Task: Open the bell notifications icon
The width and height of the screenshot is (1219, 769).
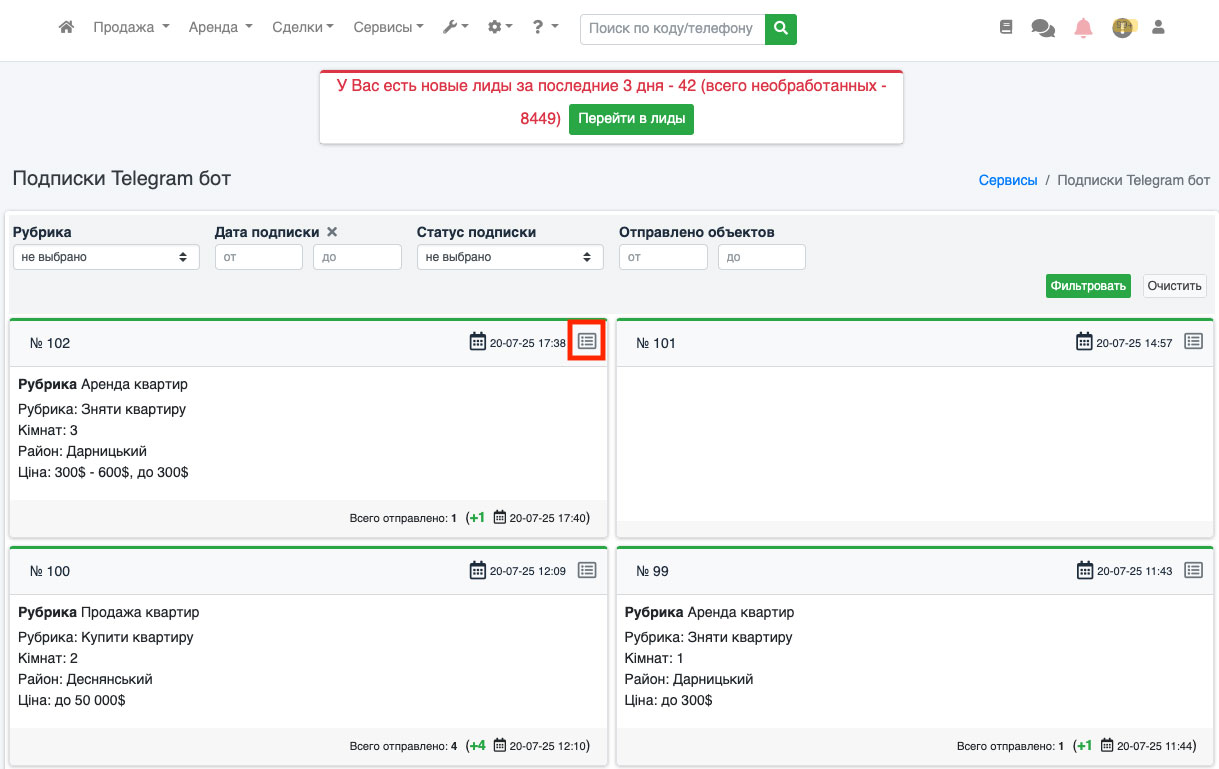Action: coord(1083,28)
